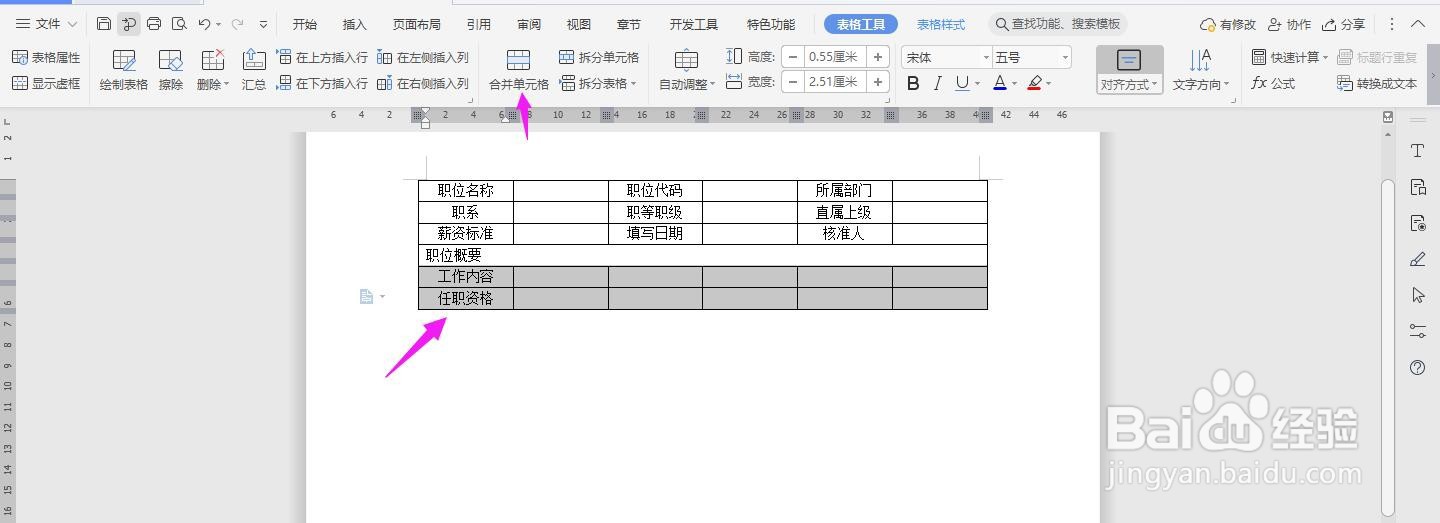
Task: Increase row height with plus button
Action: click(878, 58)
